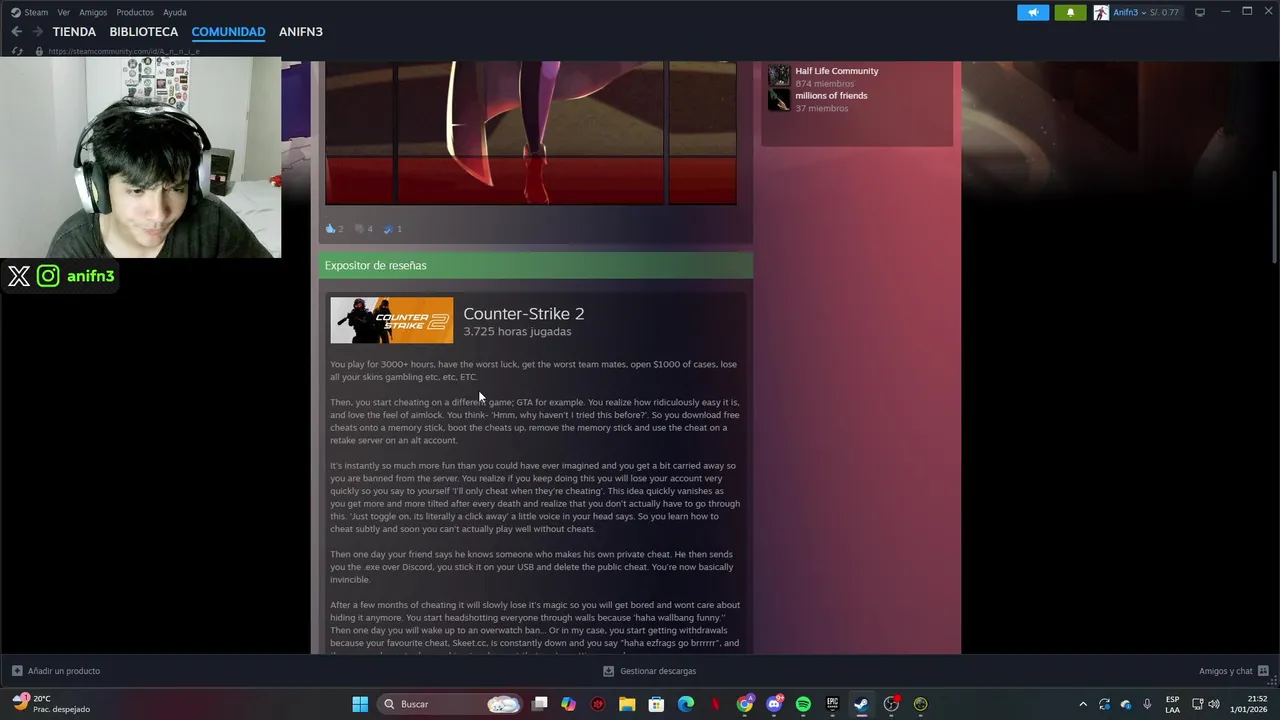The image size is (1280, 720).
Task: Click the Anifn3 profile avatar in header
Action: point(1101,12)
